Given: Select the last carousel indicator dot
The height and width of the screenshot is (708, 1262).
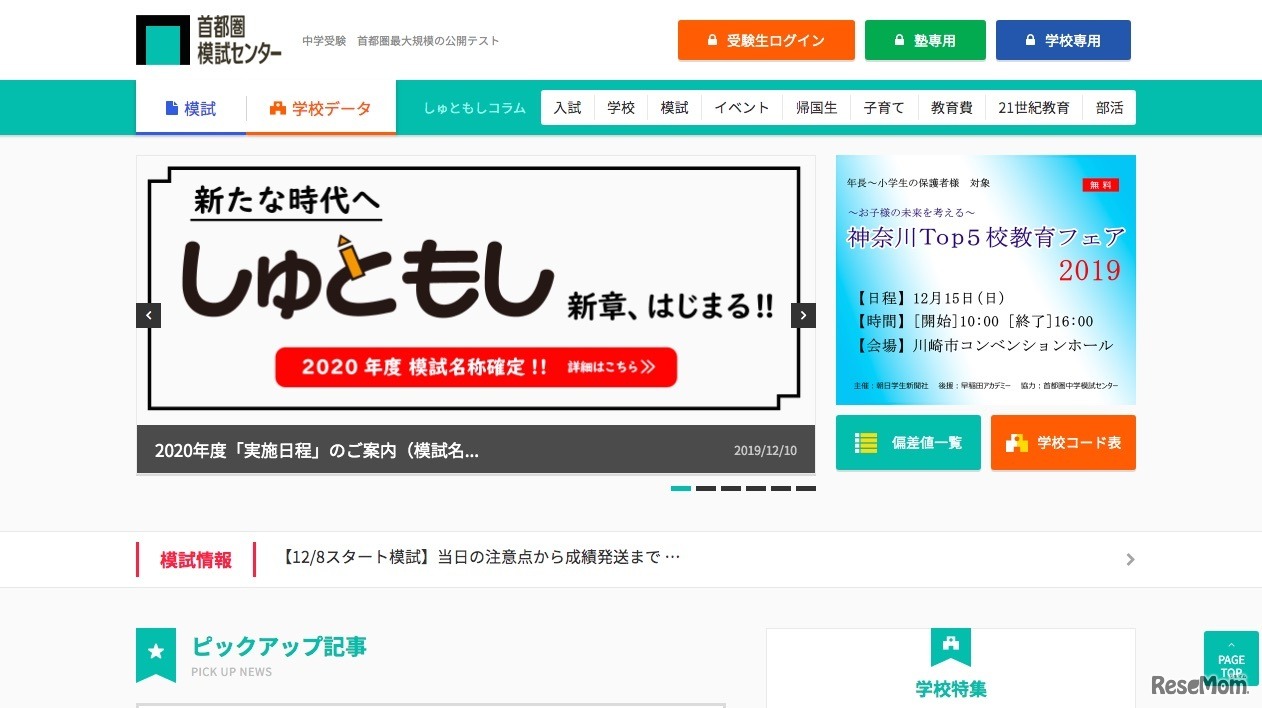Looking at the screenshot, I should [x=806, y=489].
